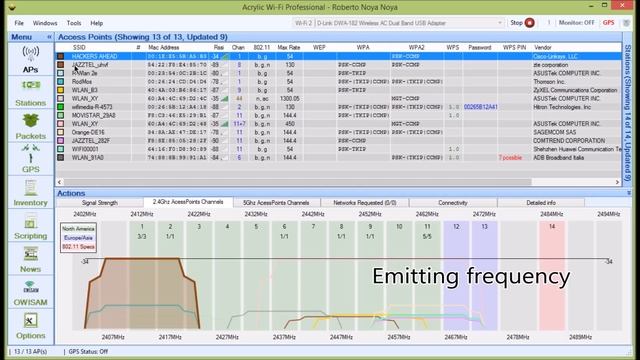
Task: Expand the Stations side panel
Action: pos(628,112)
